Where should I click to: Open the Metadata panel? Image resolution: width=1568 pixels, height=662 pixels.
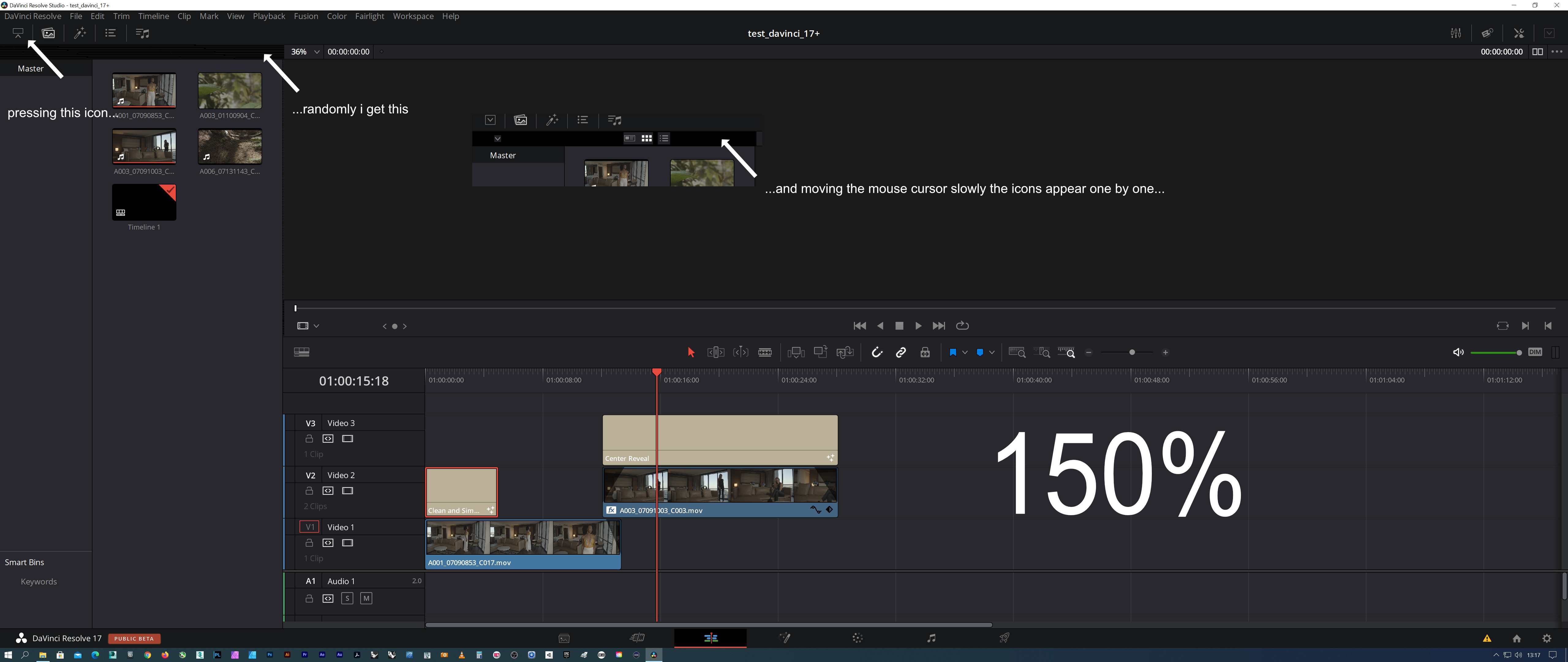(1487, 33)
